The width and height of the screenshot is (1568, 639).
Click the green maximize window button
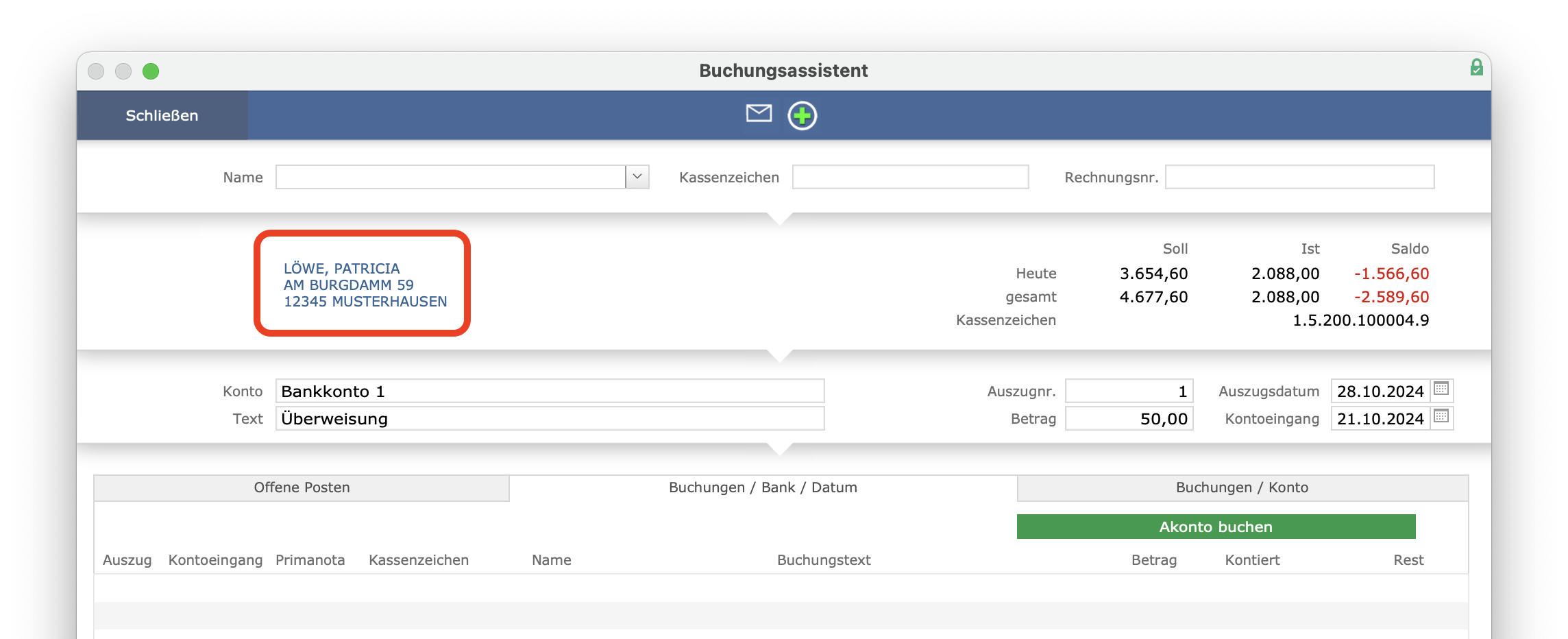click(151, 71)
